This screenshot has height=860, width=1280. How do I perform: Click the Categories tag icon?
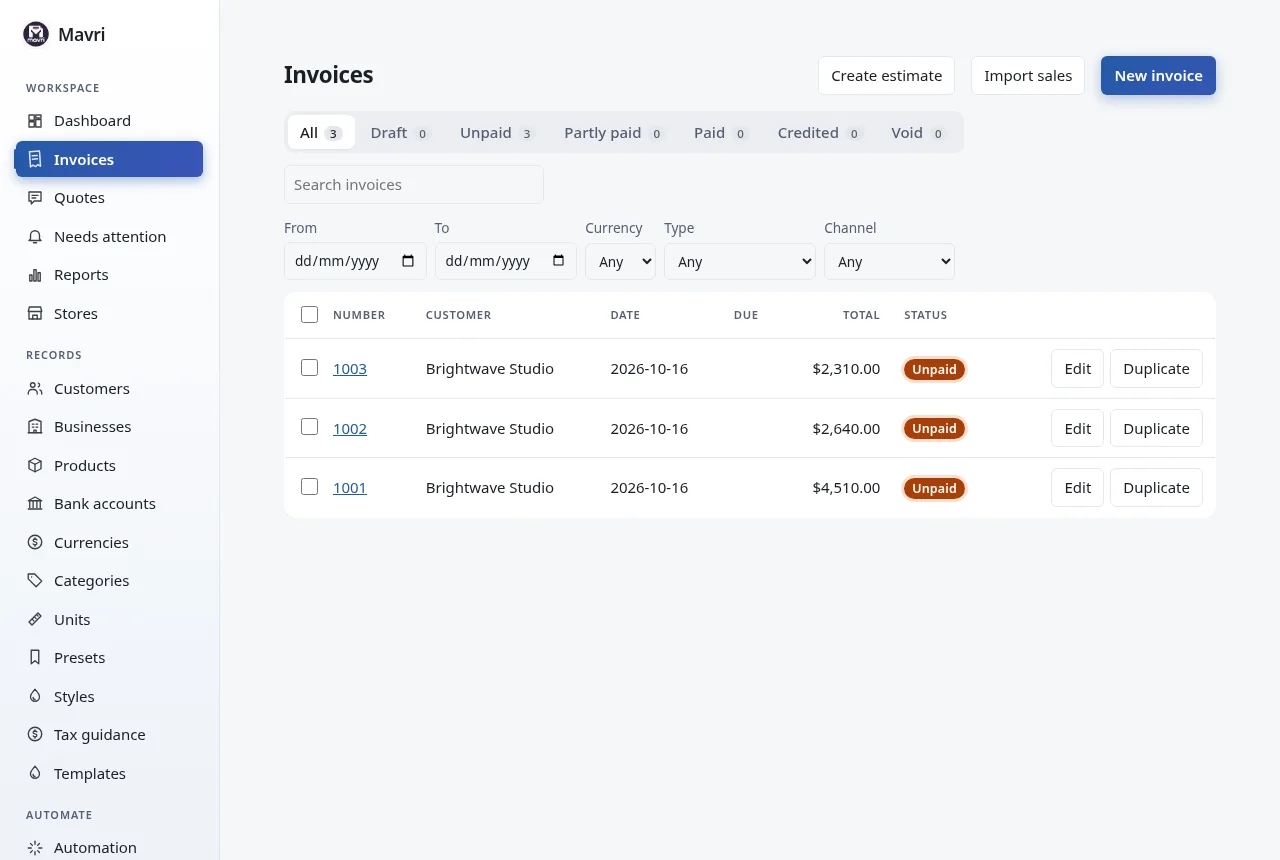(35, 581)
